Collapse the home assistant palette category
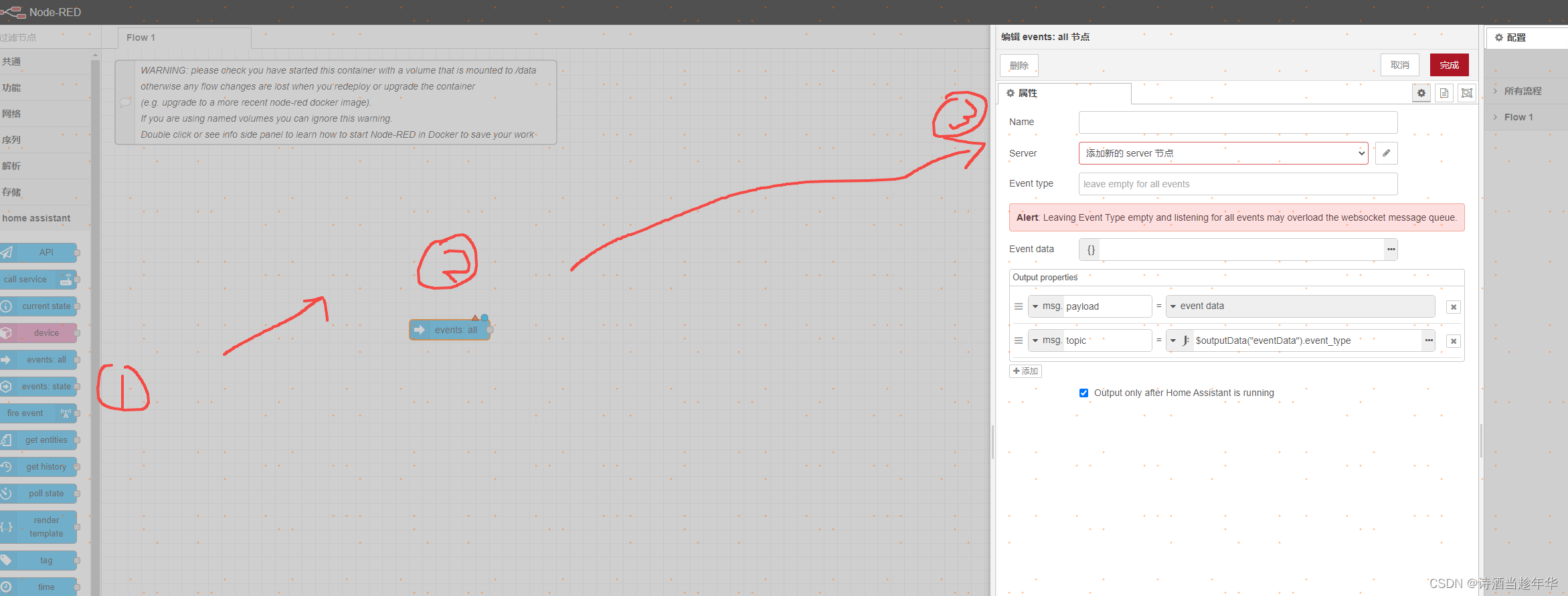This screenshot has height=596, width=1568. pos(45,218)
